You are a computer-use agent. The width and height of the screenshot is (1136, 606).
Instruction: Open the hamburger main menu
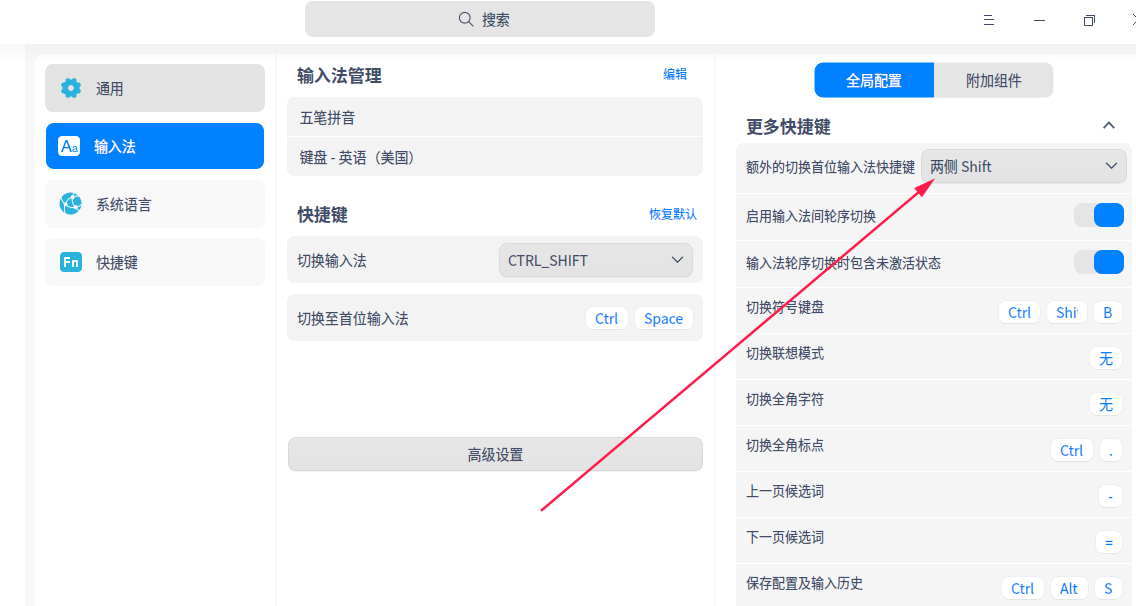(989, 20)
